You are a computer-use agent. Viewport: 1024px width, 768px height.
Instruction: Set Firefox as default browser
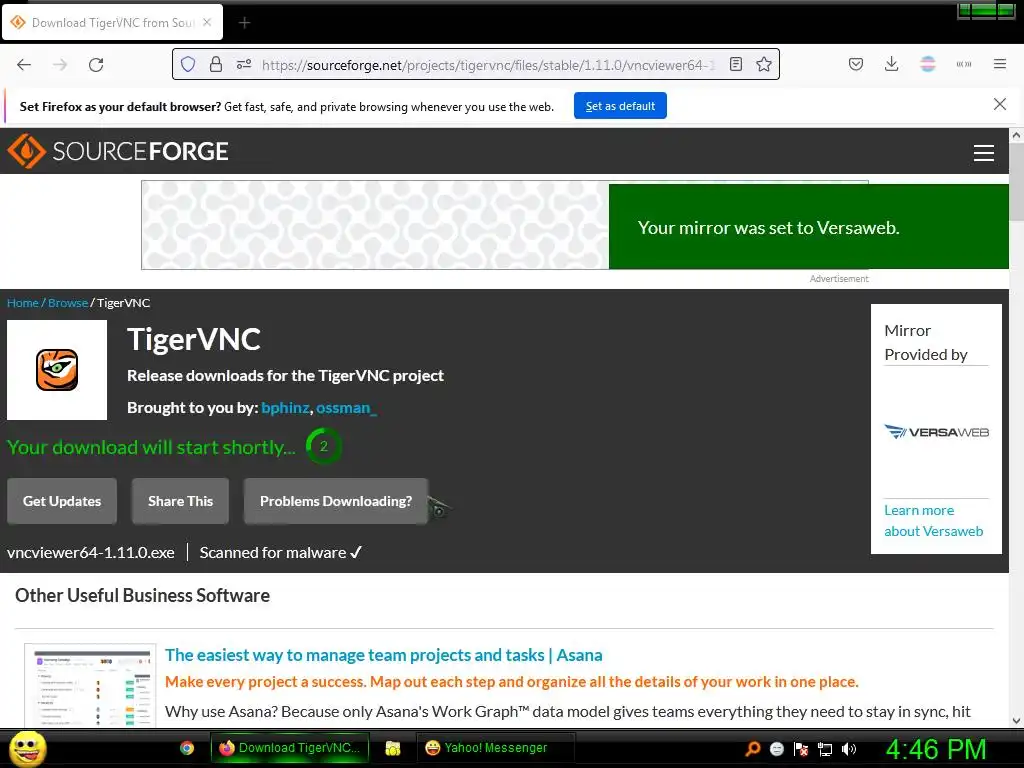click(x=620, y=106)
